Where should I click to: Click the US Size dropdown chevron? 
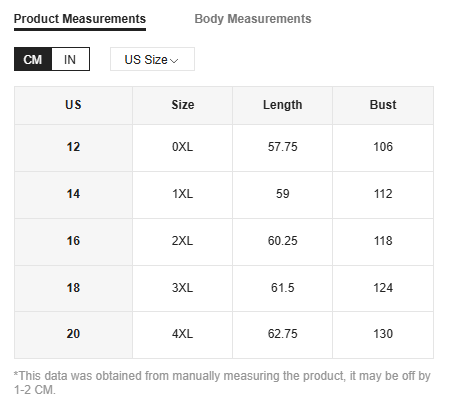click(174, 61)
